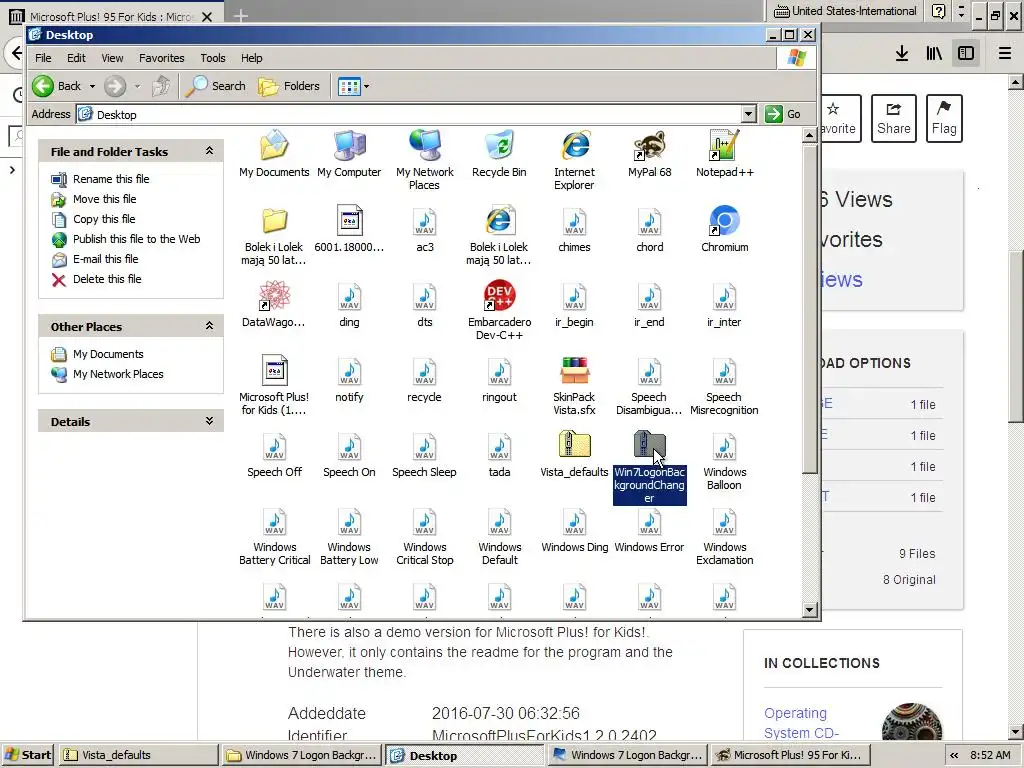Open the Edit menu

76,58
